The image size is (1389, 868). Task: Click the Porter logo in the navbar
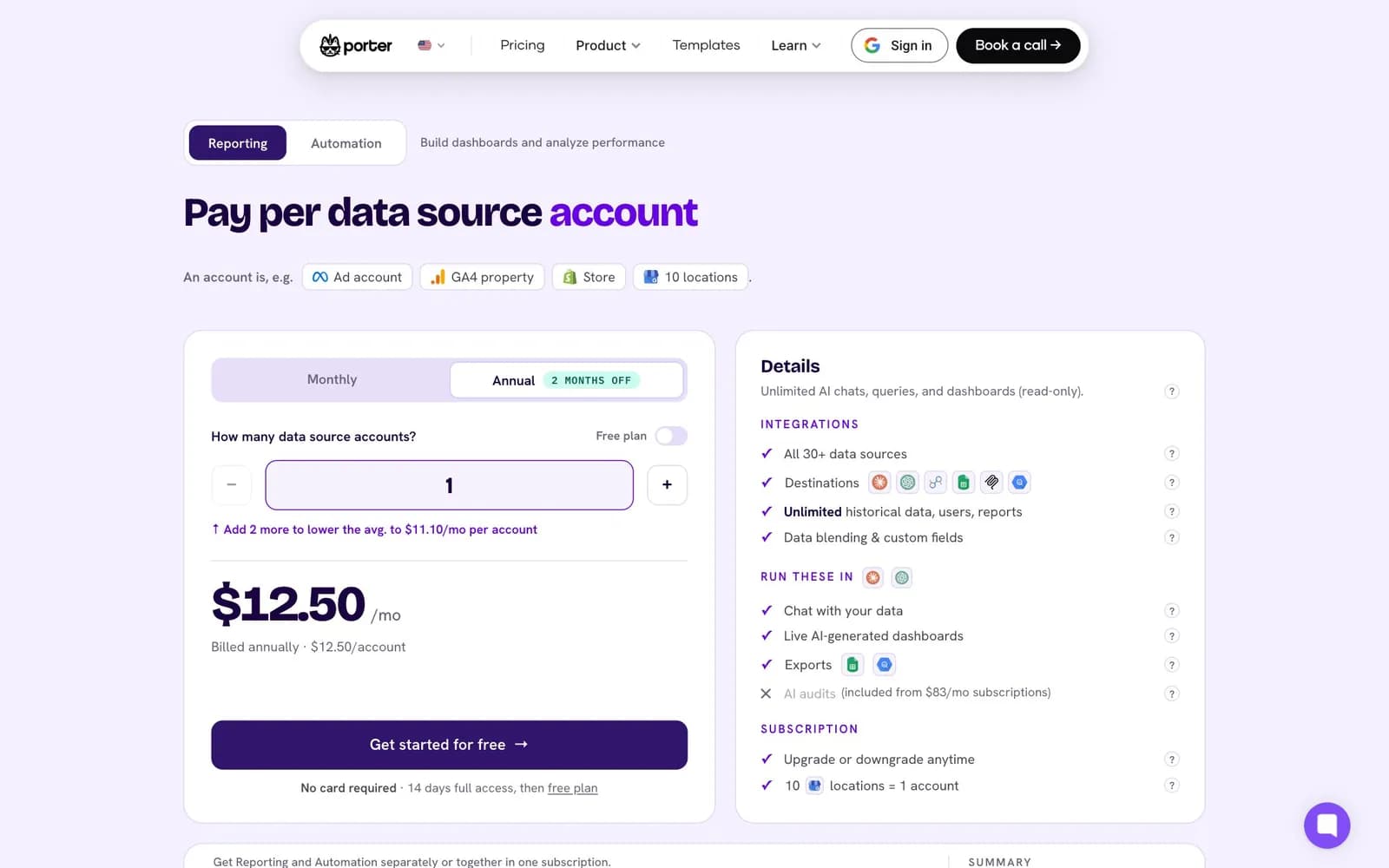click(x=356, y=45)
